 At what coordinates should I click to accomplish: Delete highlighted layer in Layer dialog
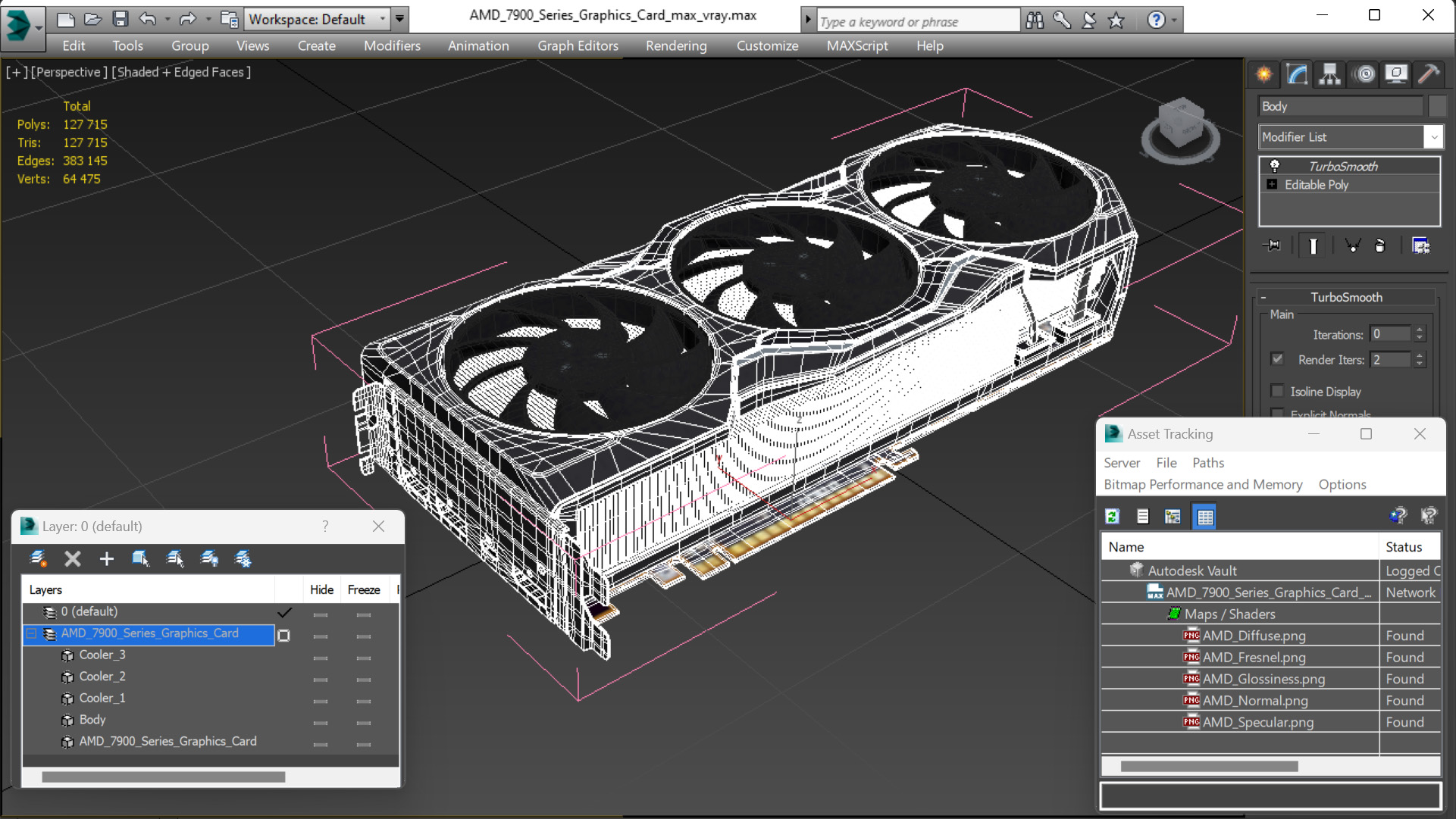72,559
